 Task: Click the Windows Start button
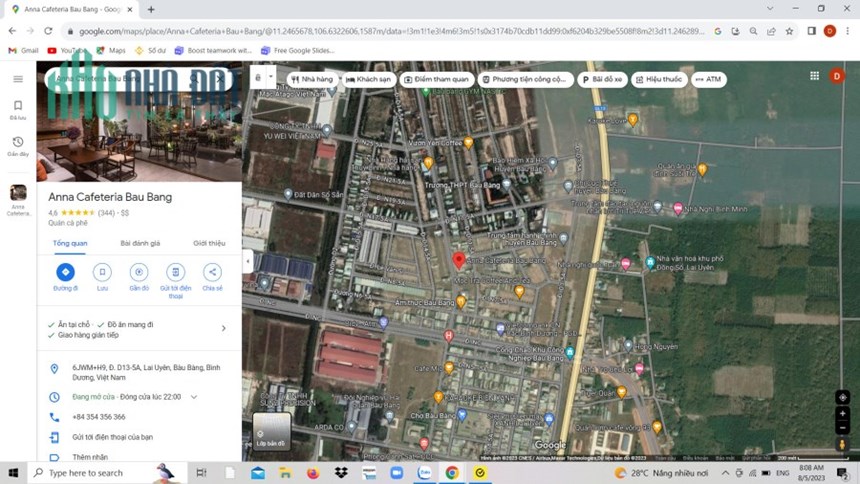[13, 473]
